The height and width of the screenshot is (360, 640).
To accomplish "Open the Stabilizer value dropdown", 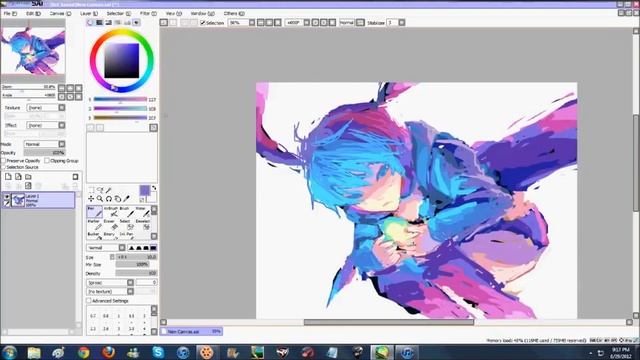I will tap(402, 23).
